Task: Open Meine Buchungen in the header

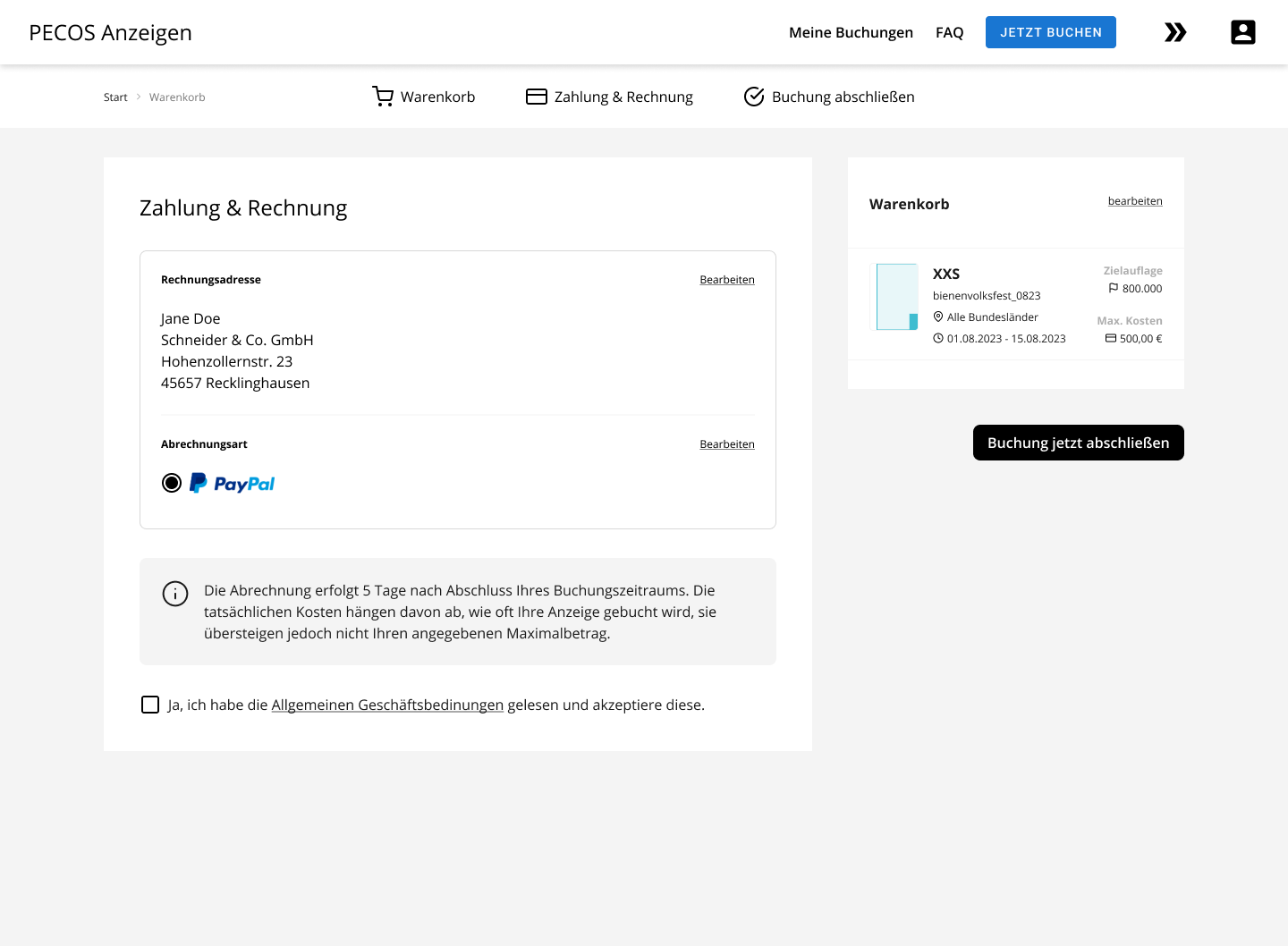Action: (x=851, y=32)
